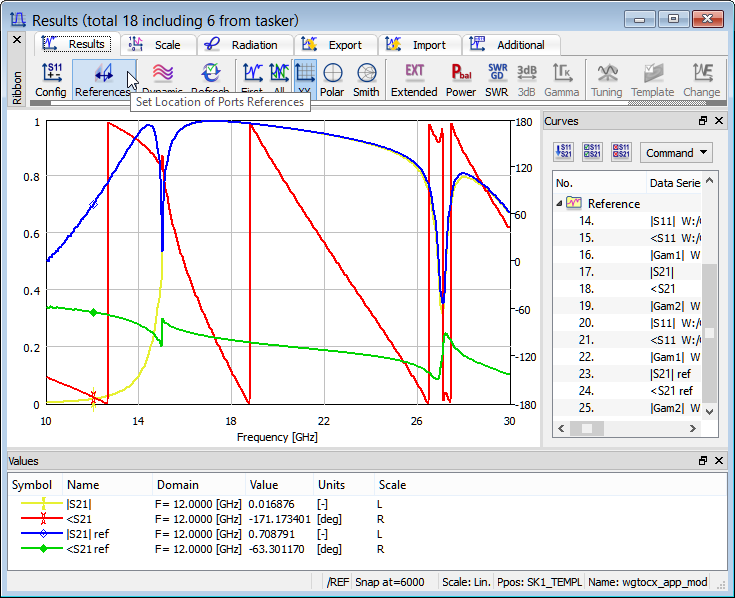Close the Ribbon panel
This screenshot has height=598, width=735.
pyautogui.click(x=16, y=40)
